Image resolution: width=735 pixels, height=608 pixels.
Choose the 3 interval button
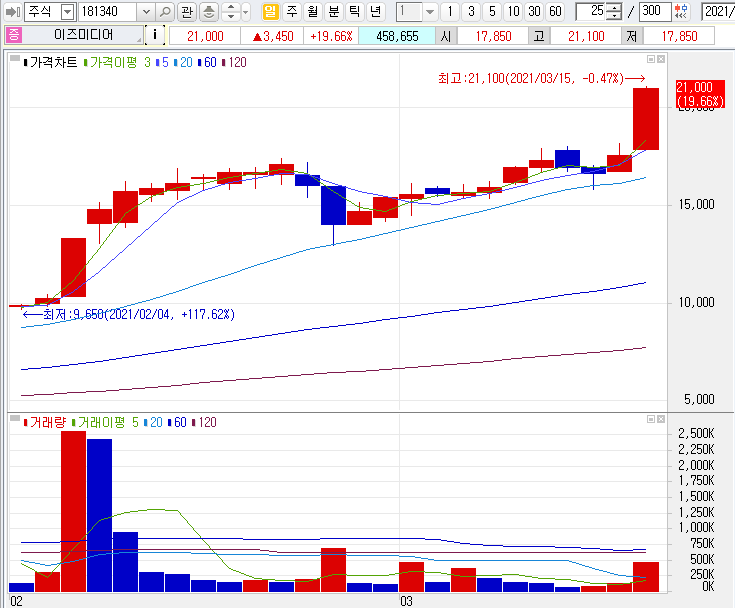(x=471, y=11)
